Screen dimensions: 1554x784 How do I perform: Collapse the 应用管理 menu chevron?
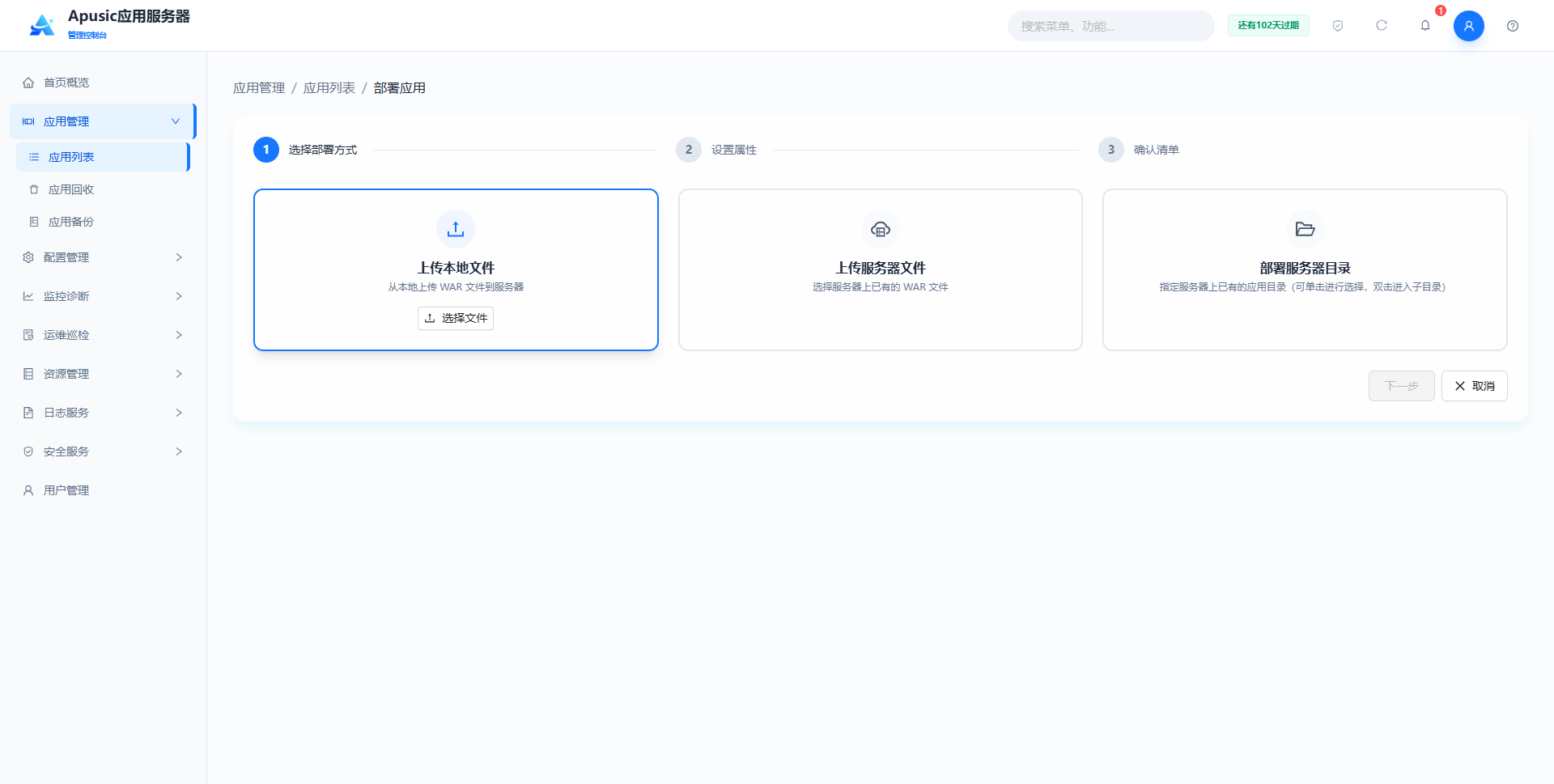click(176, 121)
